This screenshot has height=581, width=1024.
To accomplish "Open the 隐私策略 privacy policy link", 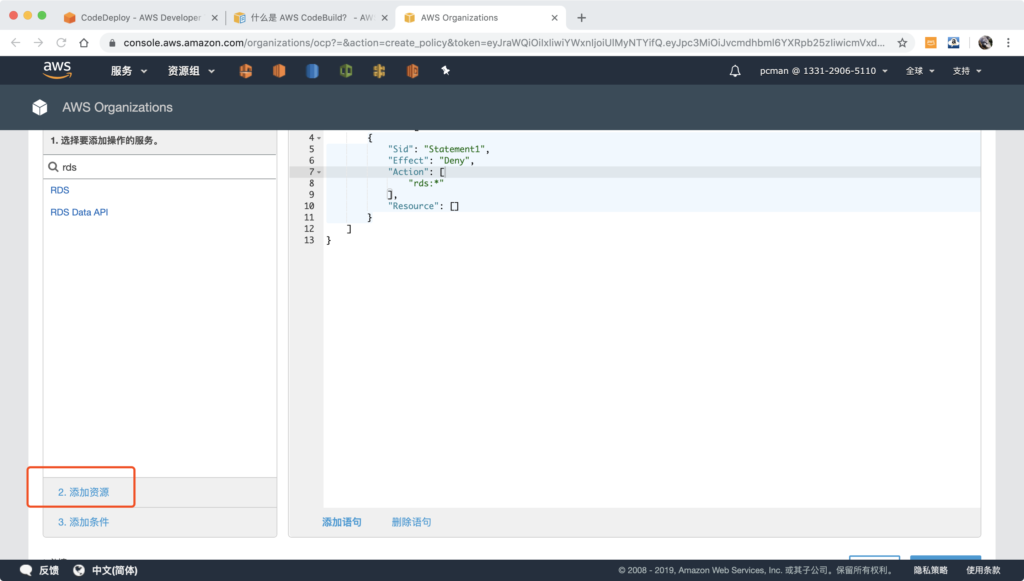I will pyautogui.click(x=931, y=570).
